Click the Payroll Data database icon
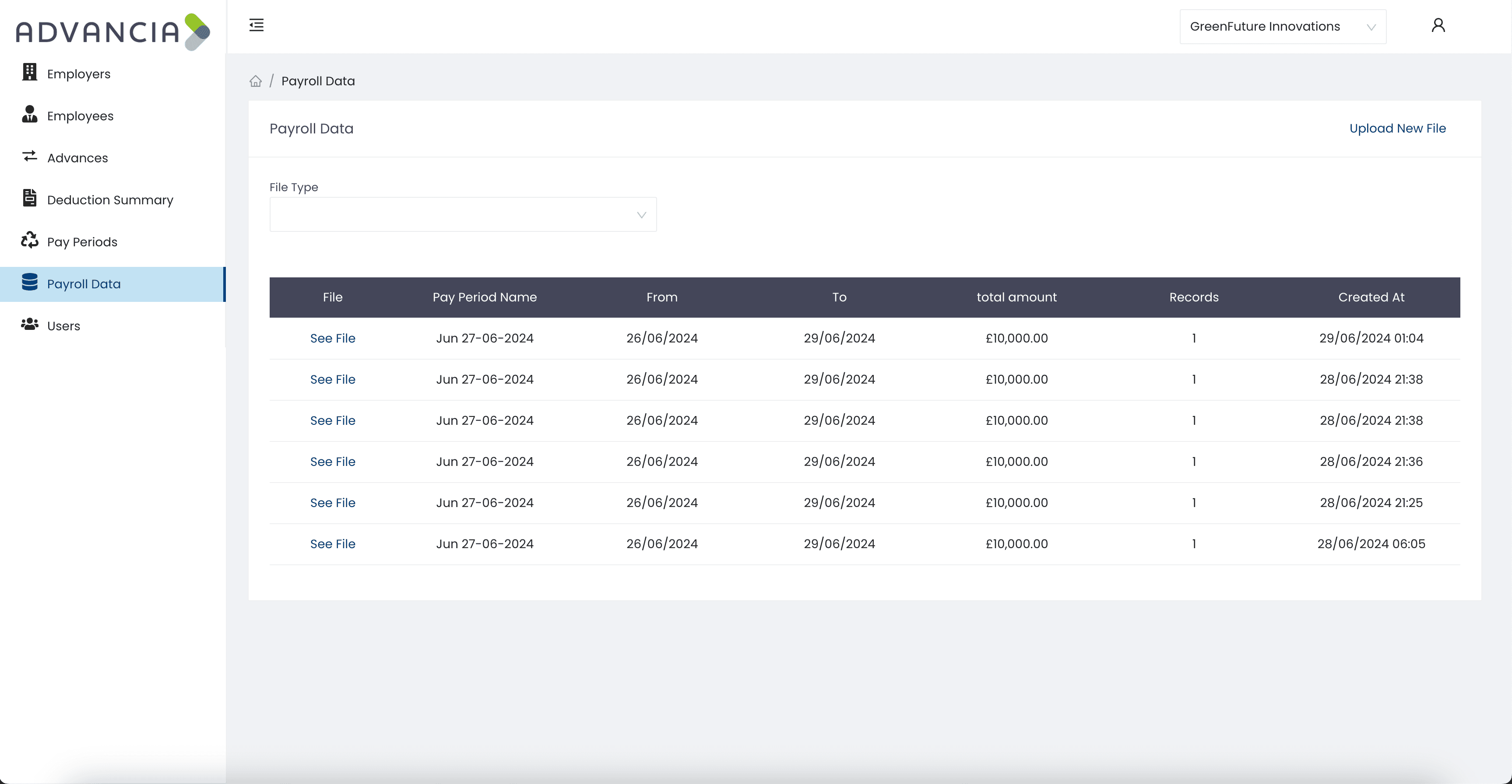 pyautogui.click(x=29, y=282)
